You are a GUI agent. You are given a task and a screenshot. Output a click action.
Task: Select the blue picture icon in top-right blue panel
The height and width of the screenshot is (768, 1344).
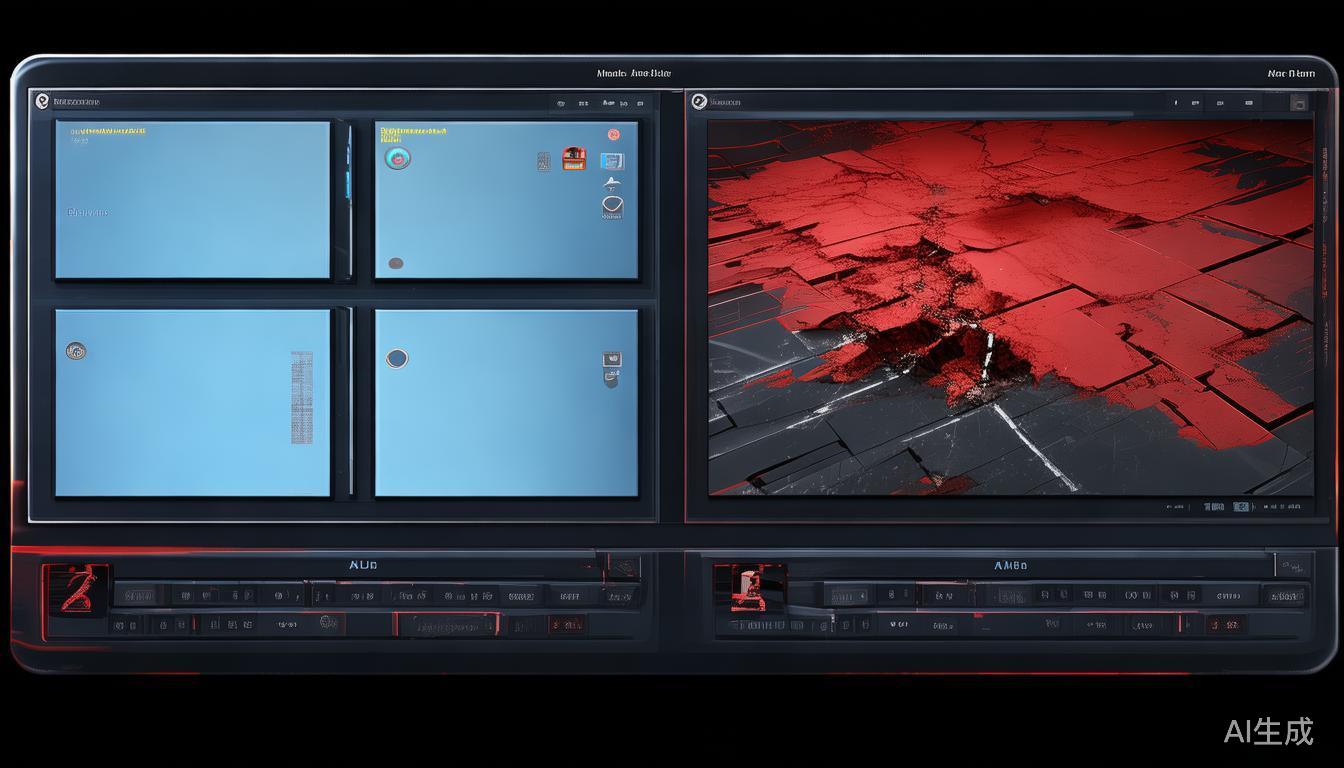pos(611,160)
